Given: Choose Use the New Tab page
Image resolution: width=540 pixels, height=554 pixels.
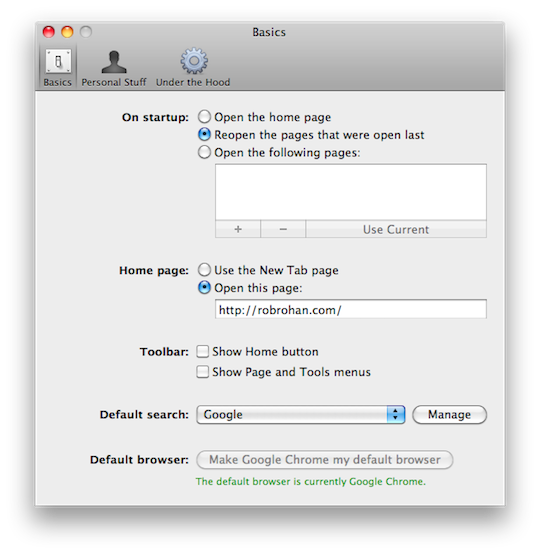Looking at the screenshot, I should coord(204,270).
